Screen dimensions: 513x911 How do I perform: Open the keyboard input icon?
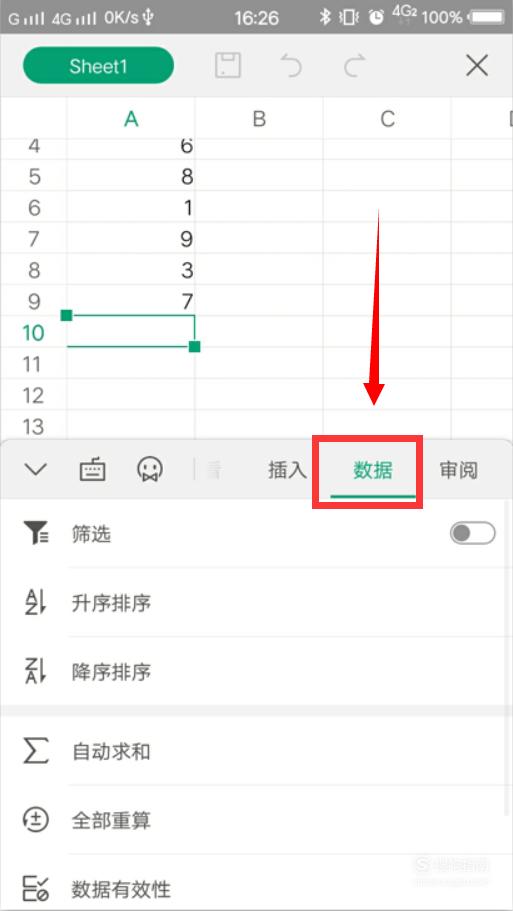92,469
